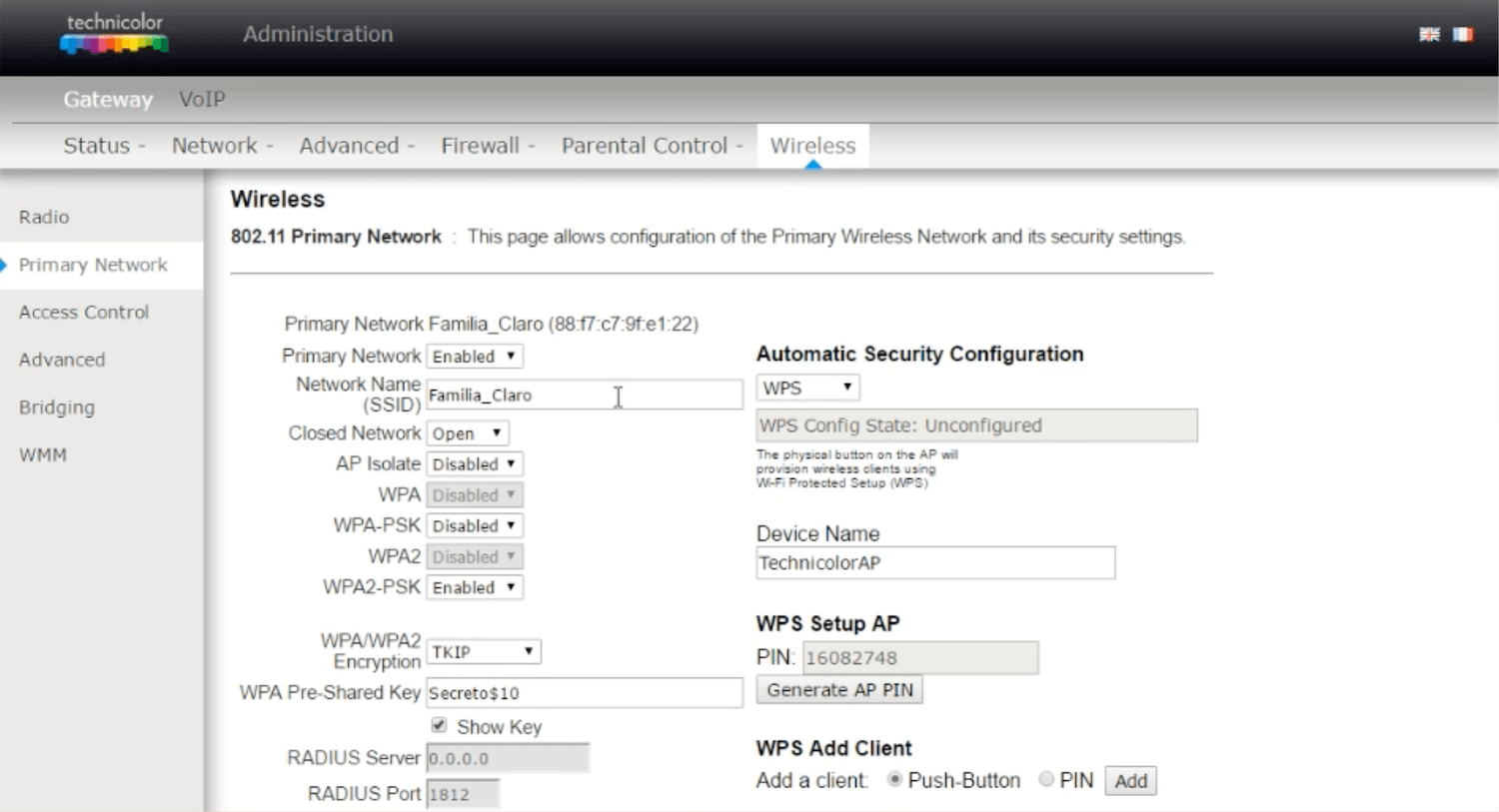Click the Generate AP PIN button

pyautogui.click(x=839, y=690)
